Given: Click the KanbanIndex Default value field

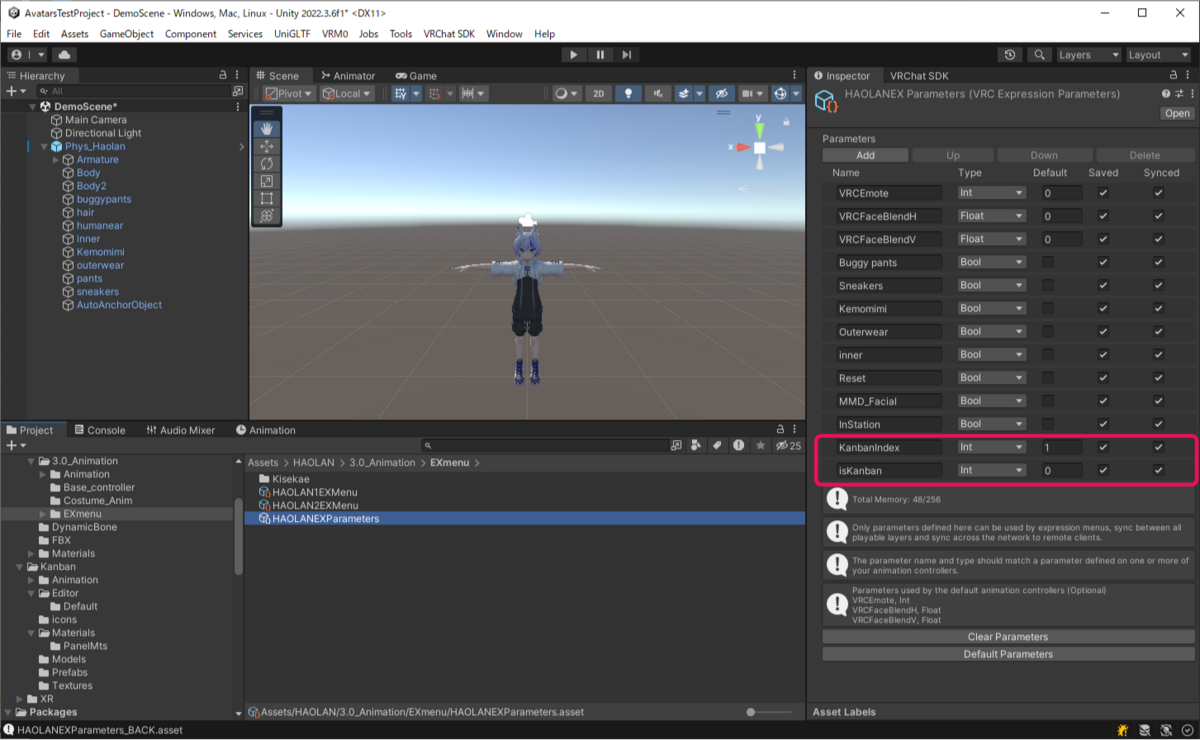Looking at the screenshot, I should tap(1061, 447).
